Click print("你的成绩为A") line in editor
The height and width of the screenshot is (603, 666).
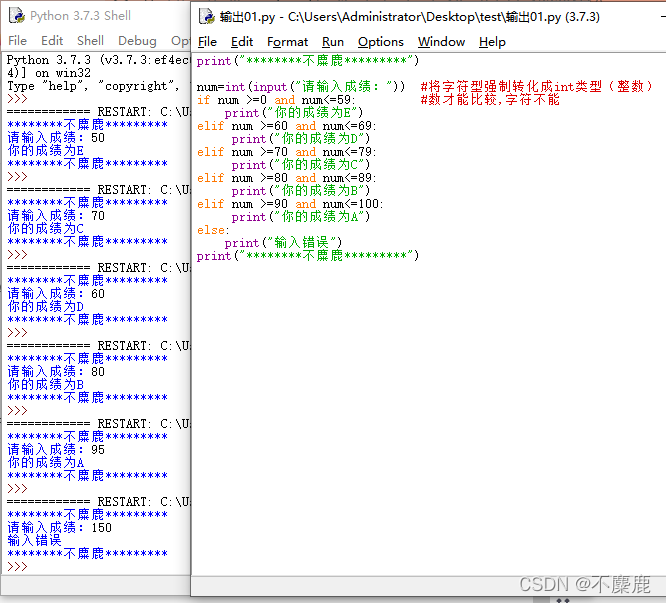(x=301, y=217)
